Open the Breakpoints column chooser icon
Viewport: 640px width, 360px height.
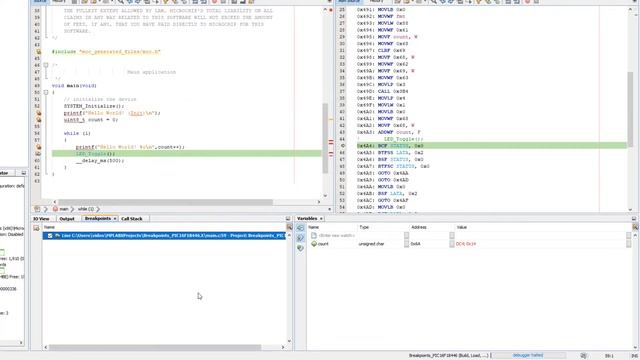[x=289, y=227]
